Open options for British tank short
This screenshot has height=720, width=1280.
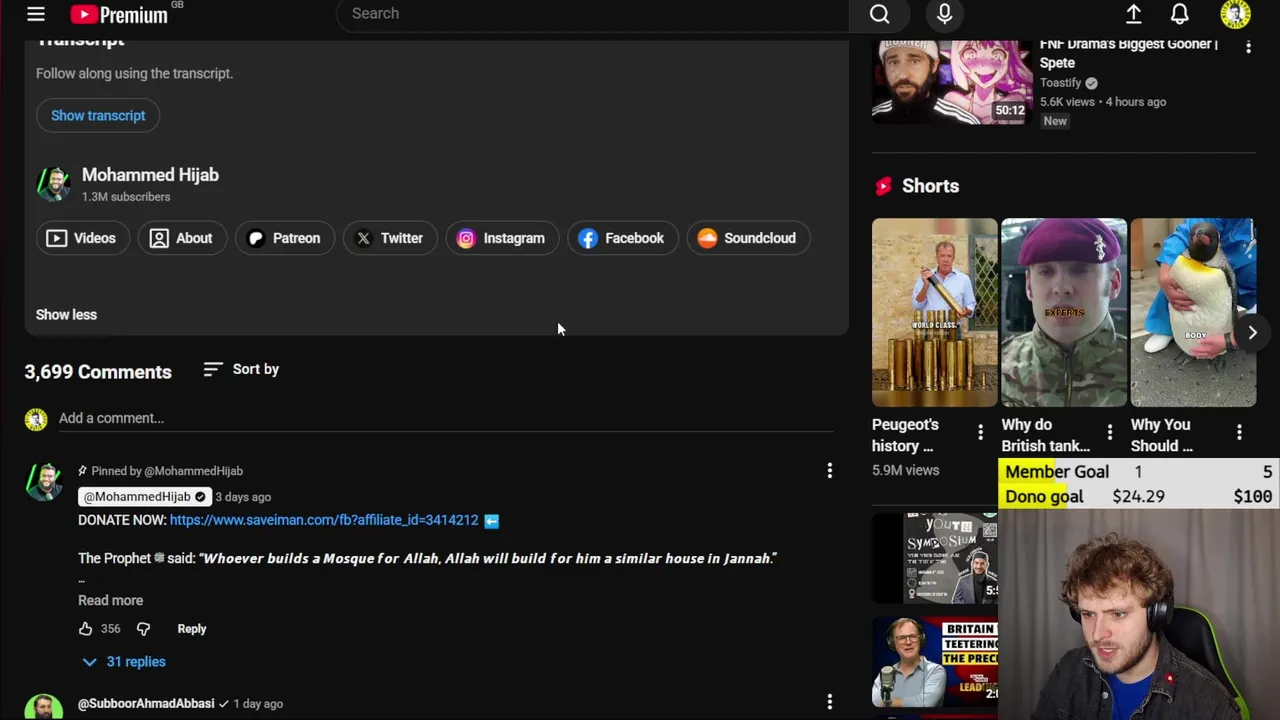pos(1109,432)
